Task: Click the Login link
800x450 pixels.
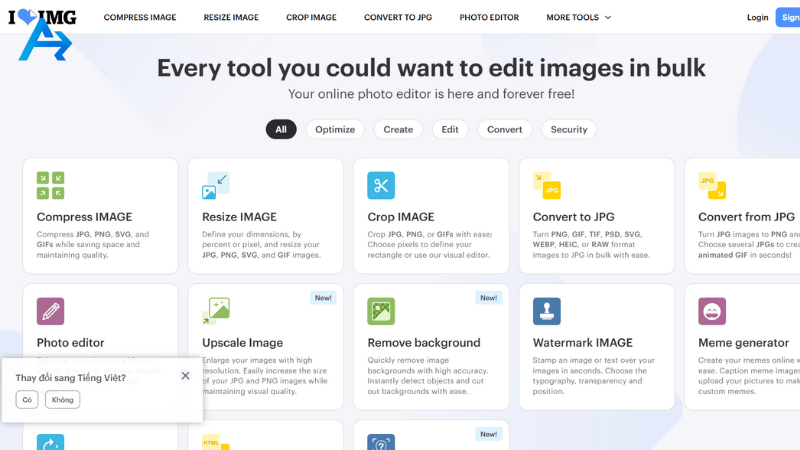Action: click(x=758, y=17)
